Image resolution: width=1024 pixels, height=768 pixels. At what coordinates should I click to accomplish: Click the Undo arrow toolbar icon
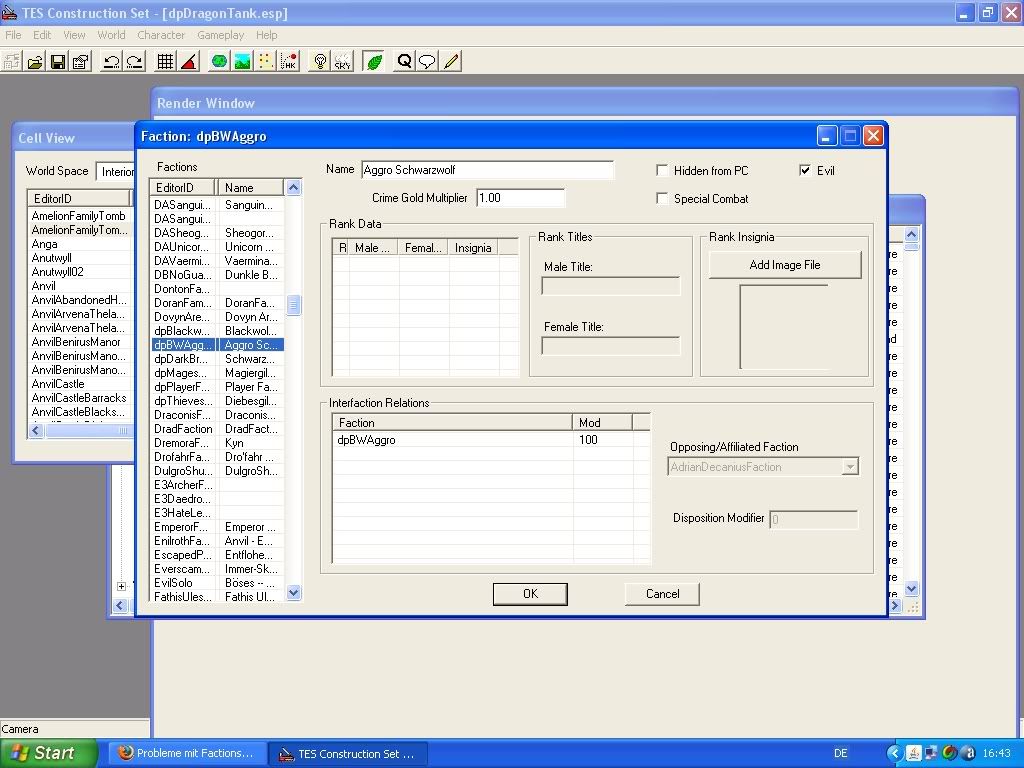coord(111,62)
